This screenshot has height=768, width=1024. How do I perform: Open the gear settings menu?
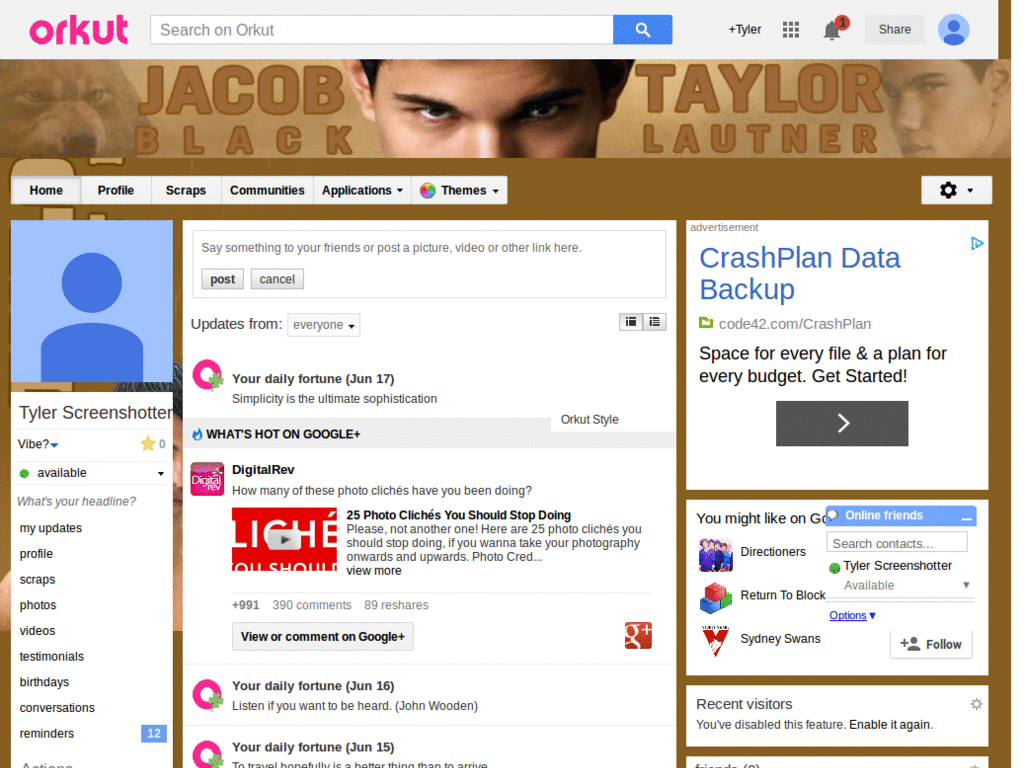point(956,190)
